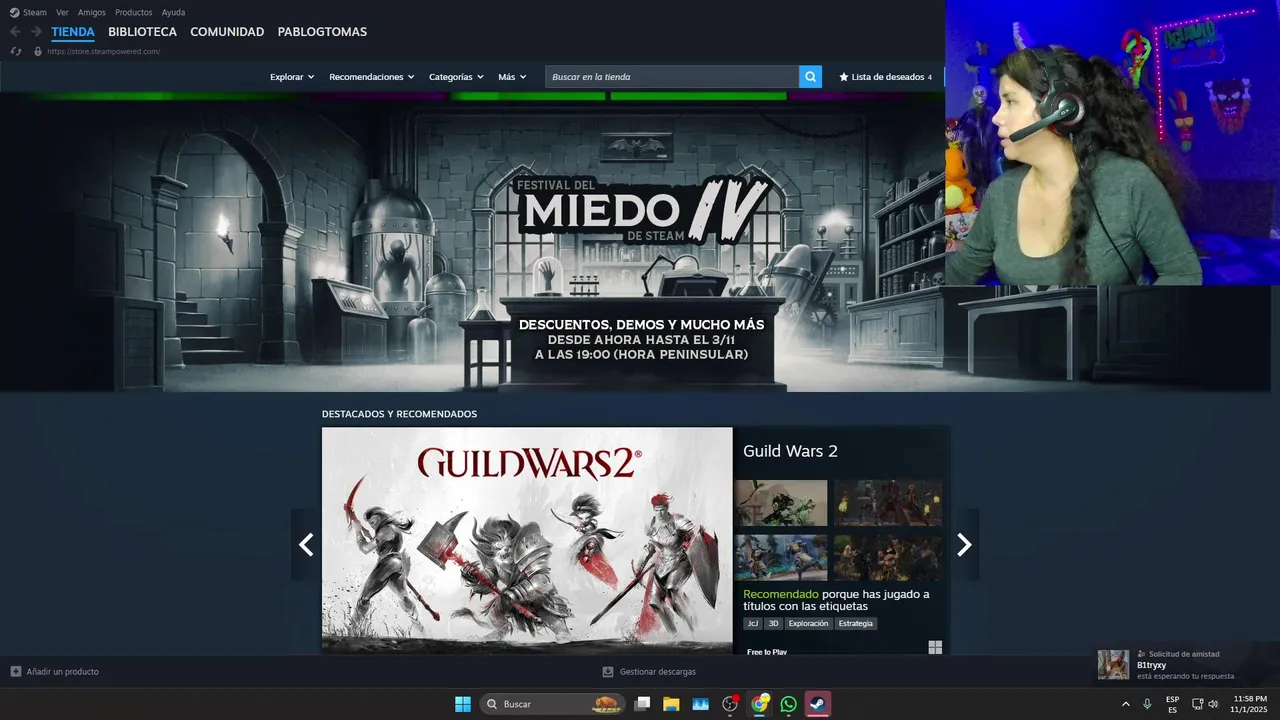This screenshot has width=1280, height=720.
Task: Show previous featured game with left arrow
Action: (x=306, y=544)
